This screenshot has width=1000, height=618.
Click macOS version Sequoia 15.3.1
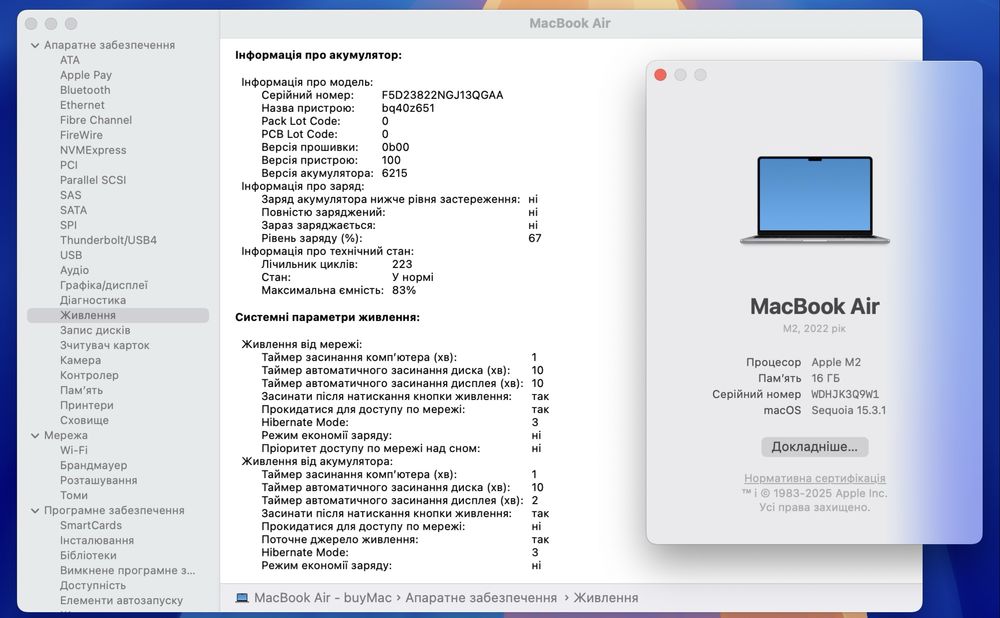pyautogui.click(x=848, y=411)
